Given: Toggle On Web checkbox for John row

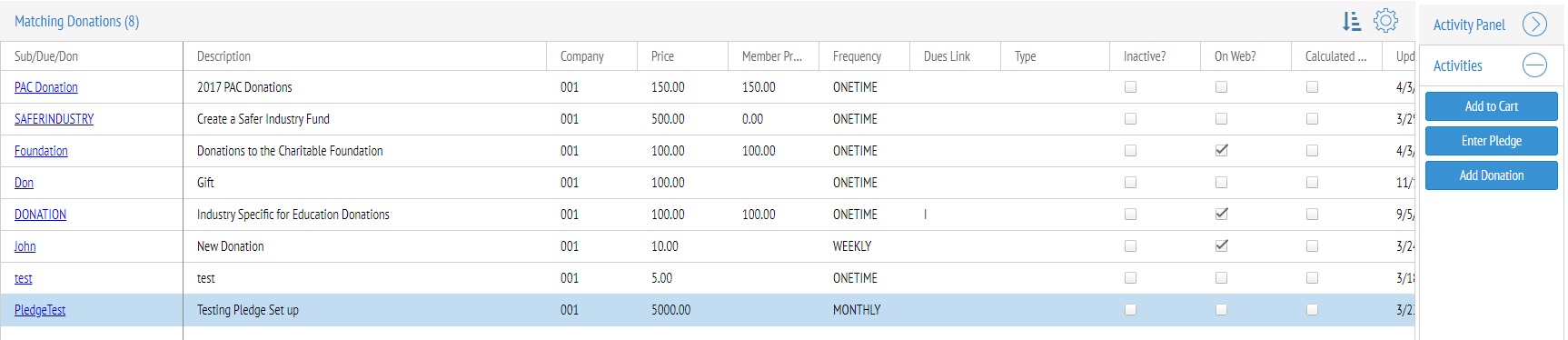Looking at the screenshot, I should coord(1221,246).
